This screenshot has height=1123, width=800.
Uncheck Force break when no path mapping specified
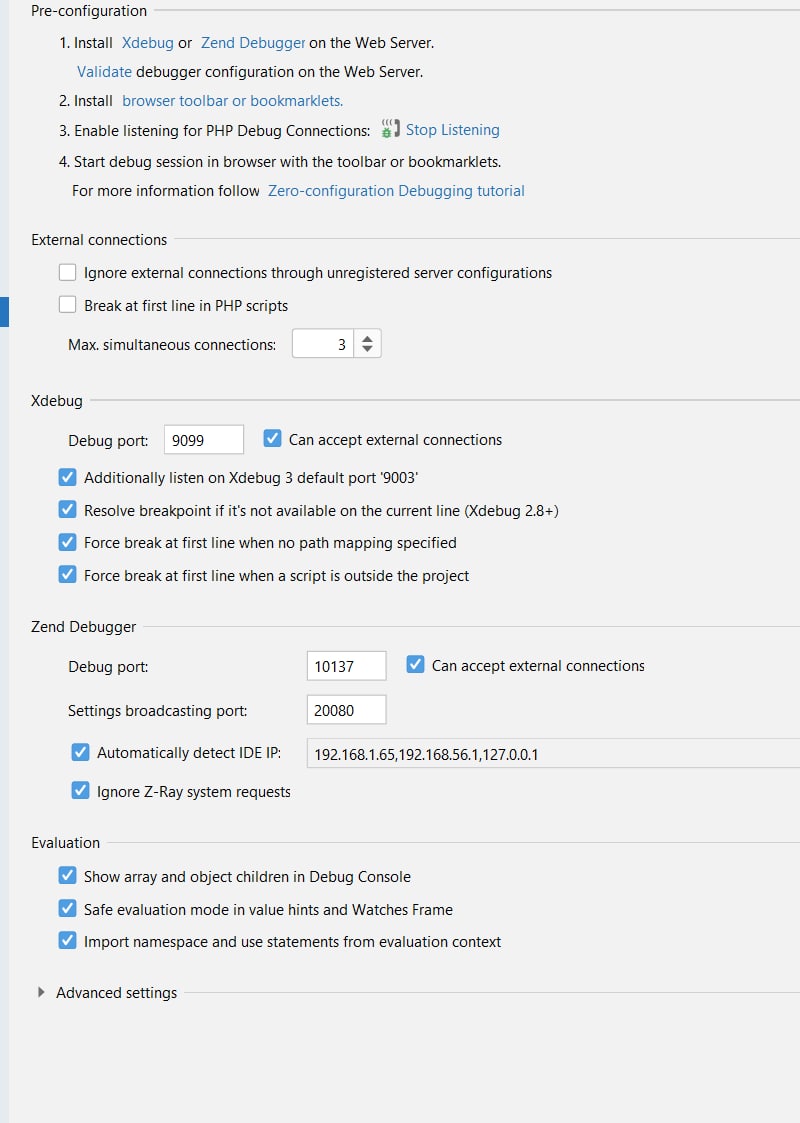[x=67, y=543]
